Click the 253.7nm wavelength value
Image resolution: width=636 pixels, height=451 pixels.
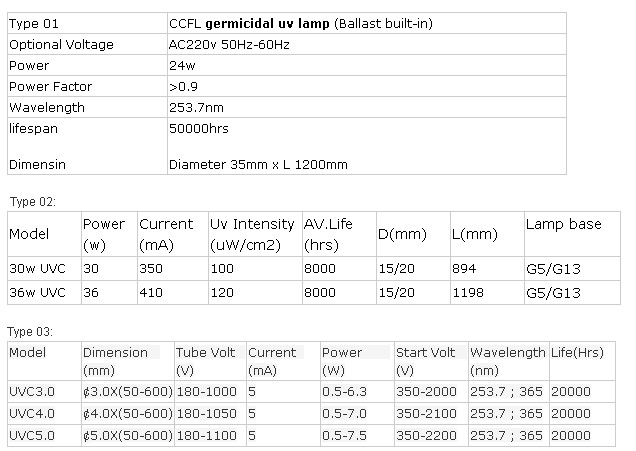[197, 107]
